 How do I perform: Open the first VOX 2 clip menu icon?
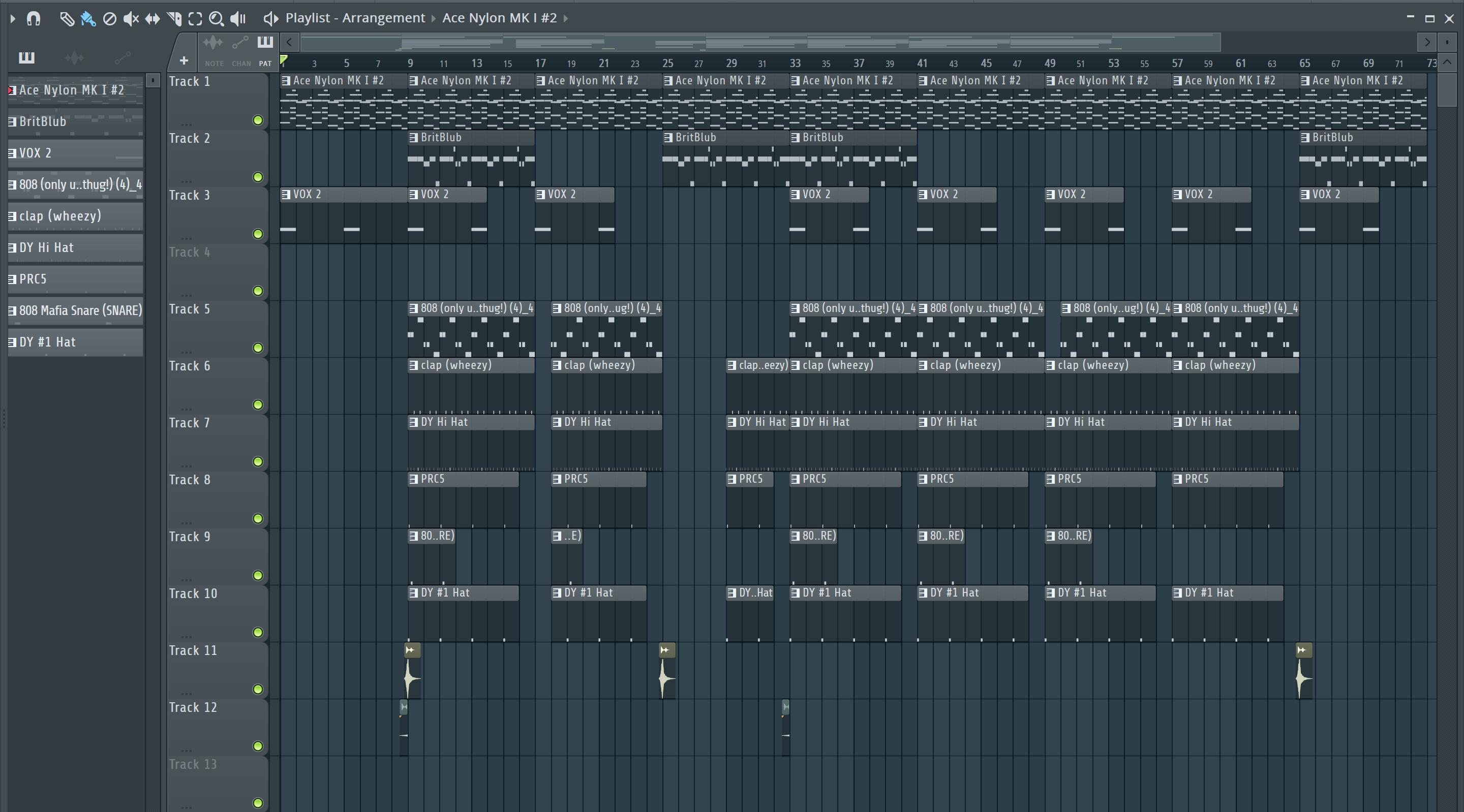286,194
